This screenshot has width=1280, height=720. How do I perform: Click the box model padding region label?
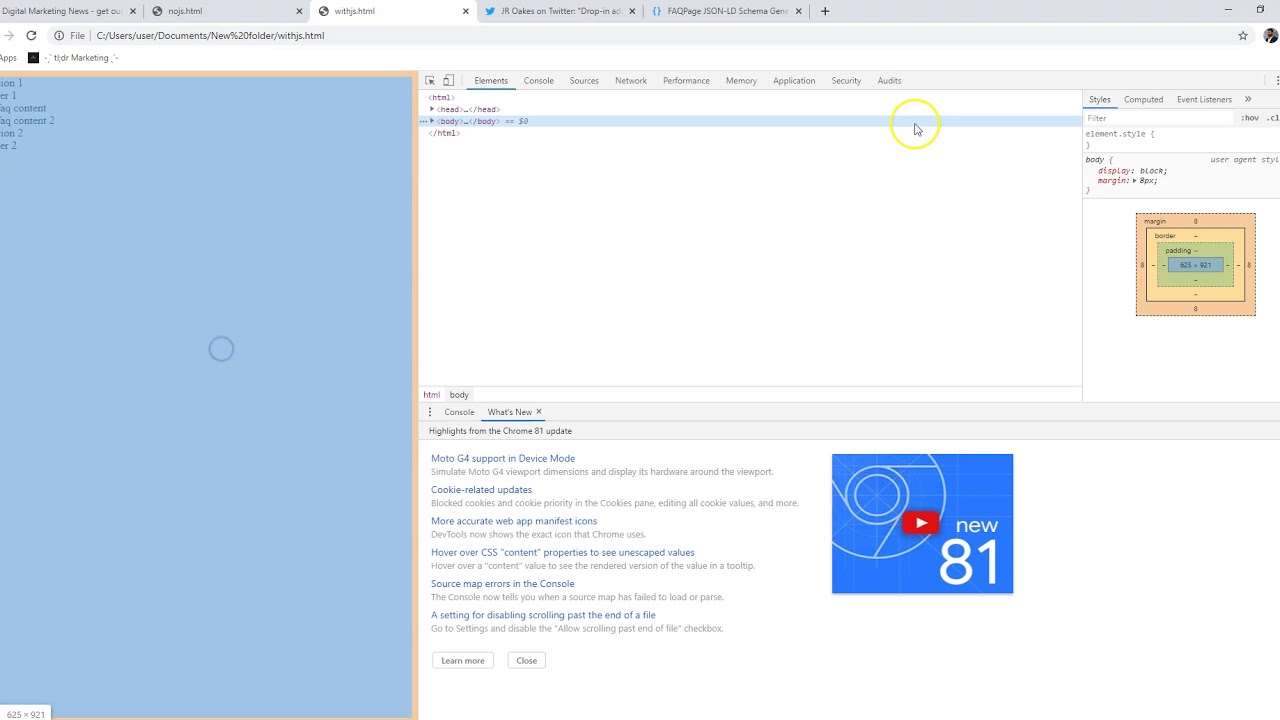pos(1178,251)
